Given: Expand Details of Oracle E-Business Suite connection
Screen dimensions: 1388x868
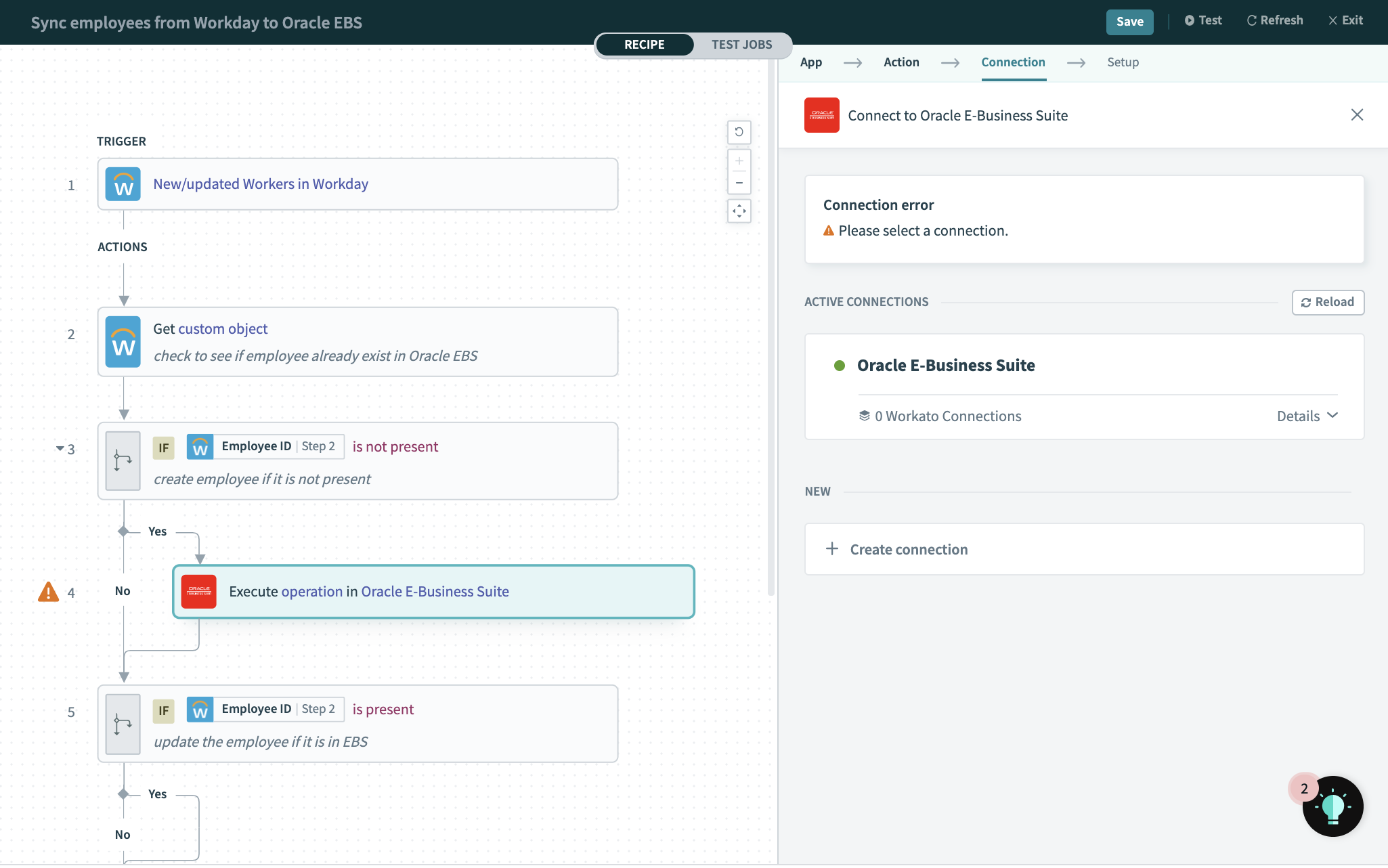Looking at the screenshot, I should 1307,416.
